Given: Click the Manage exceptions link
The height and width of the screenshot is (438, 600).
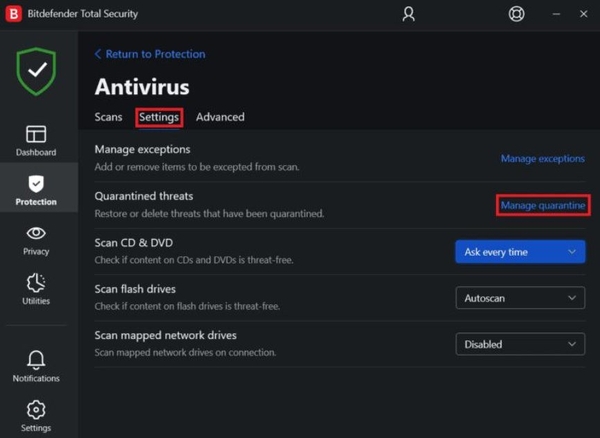Looking at the screenshot, I should coord(543,158).
